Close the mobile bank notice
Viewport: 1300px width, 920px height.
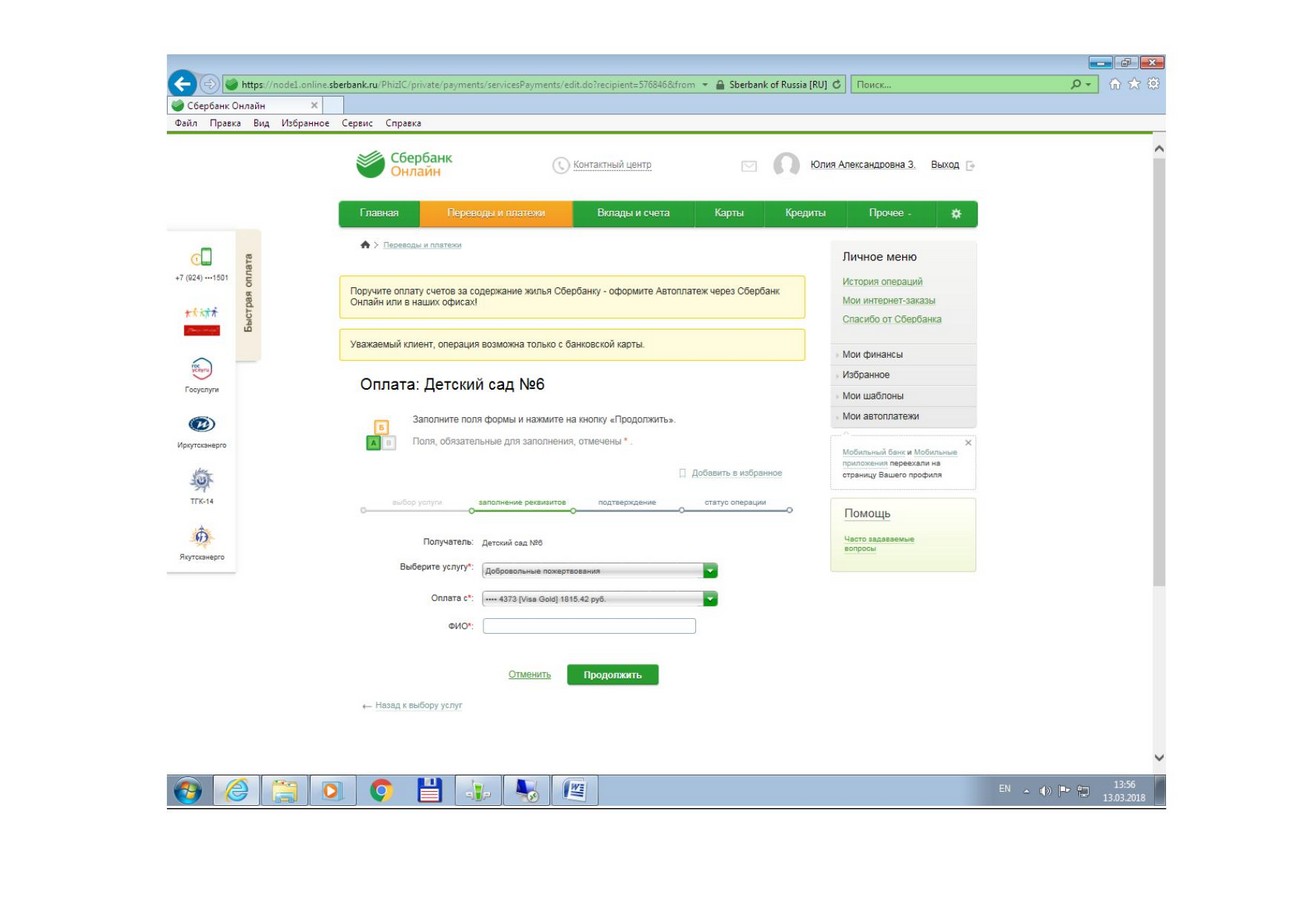[x=967, y=442]
